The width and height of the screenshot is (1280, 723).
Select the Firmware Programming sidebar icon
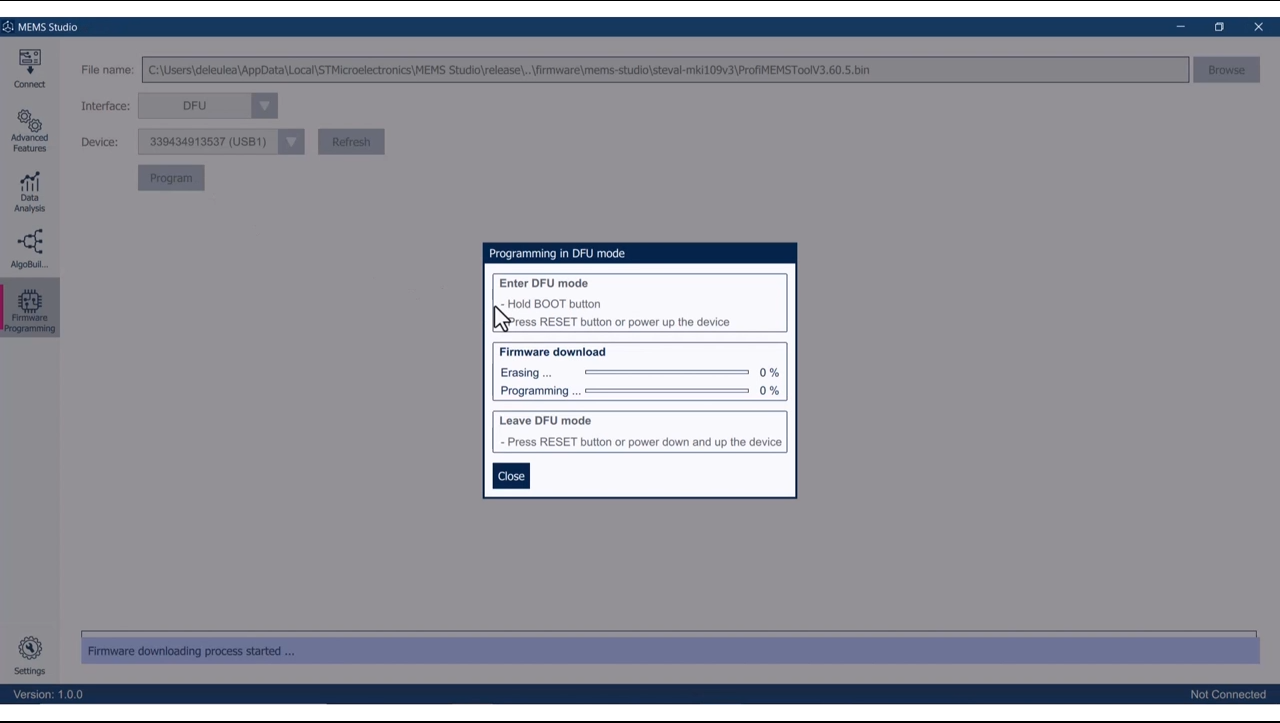coord(29,307)
